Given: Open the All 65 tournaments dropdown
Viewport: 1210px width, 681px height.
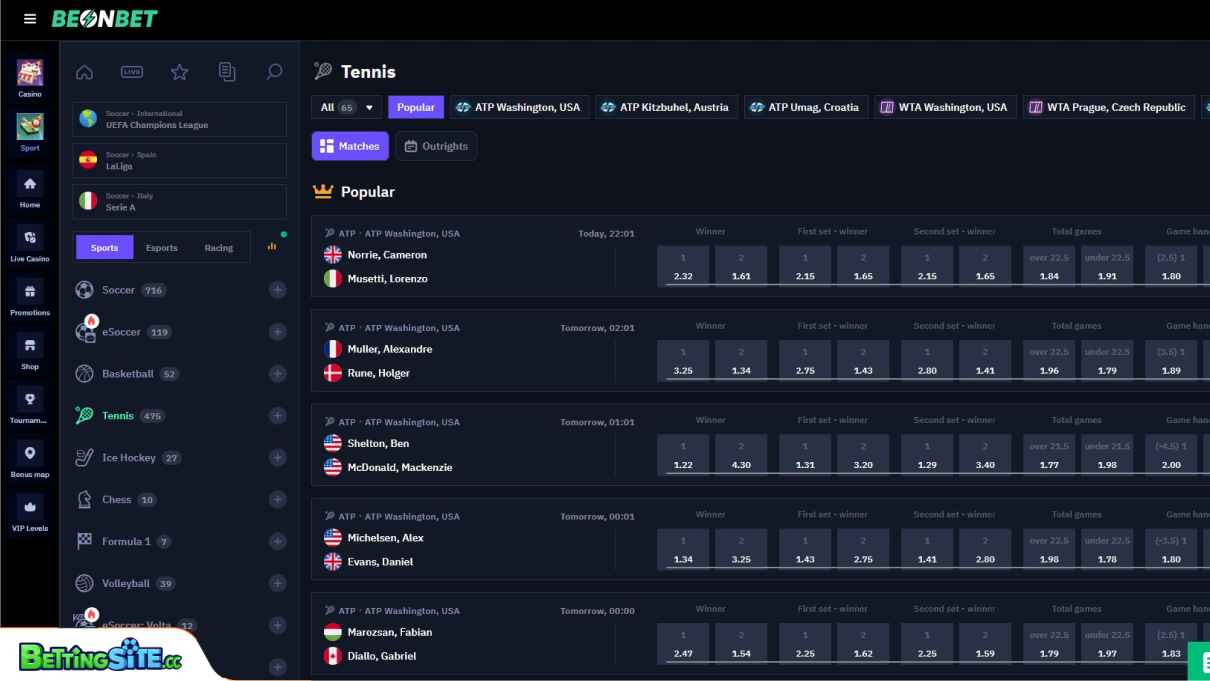Looking at the screenshot, I should (x=346, y=106).
